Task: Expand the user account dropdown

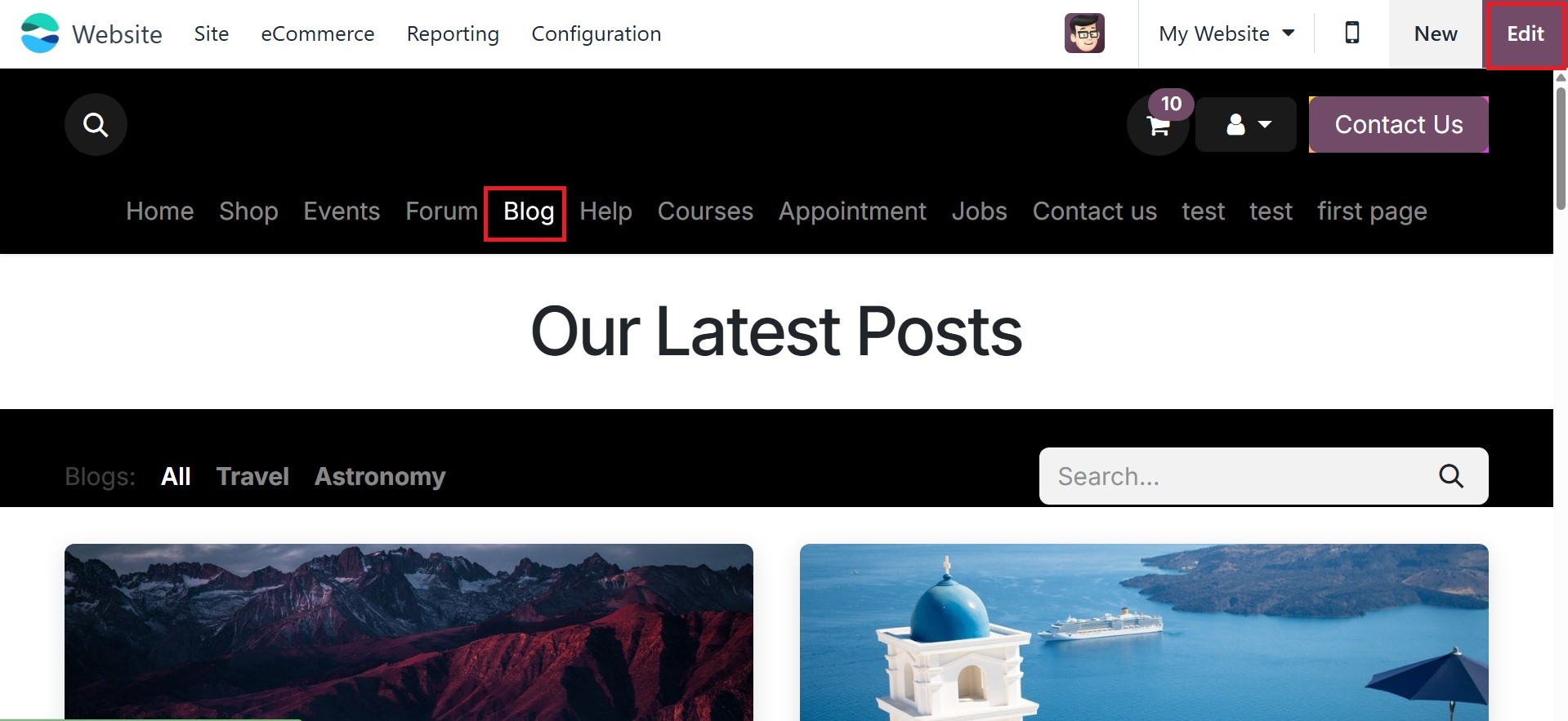Action: tap(1246, 125)
